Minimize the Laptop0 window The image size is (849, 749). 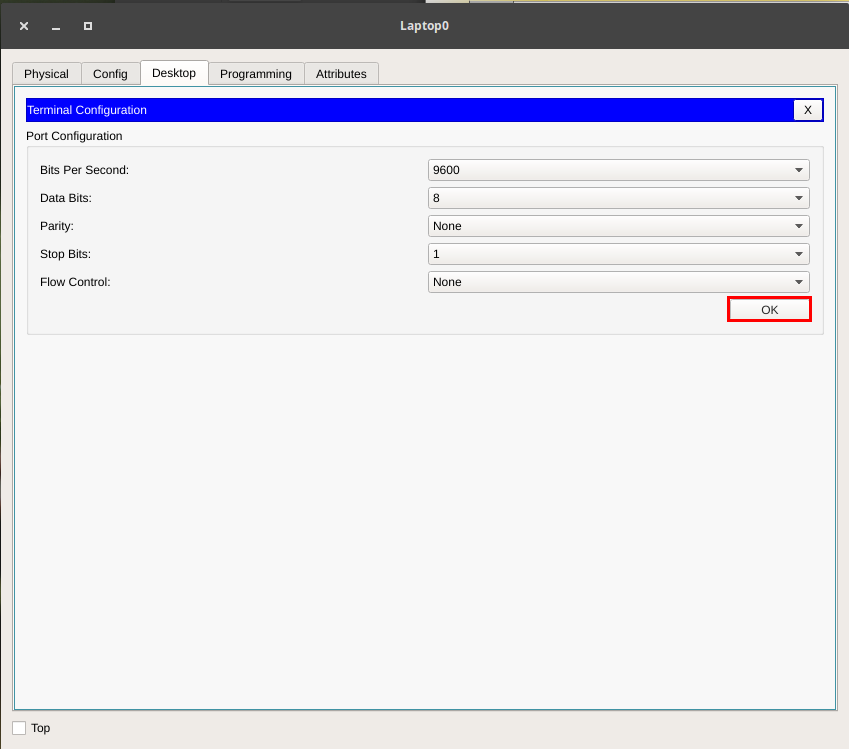(56, 26)
